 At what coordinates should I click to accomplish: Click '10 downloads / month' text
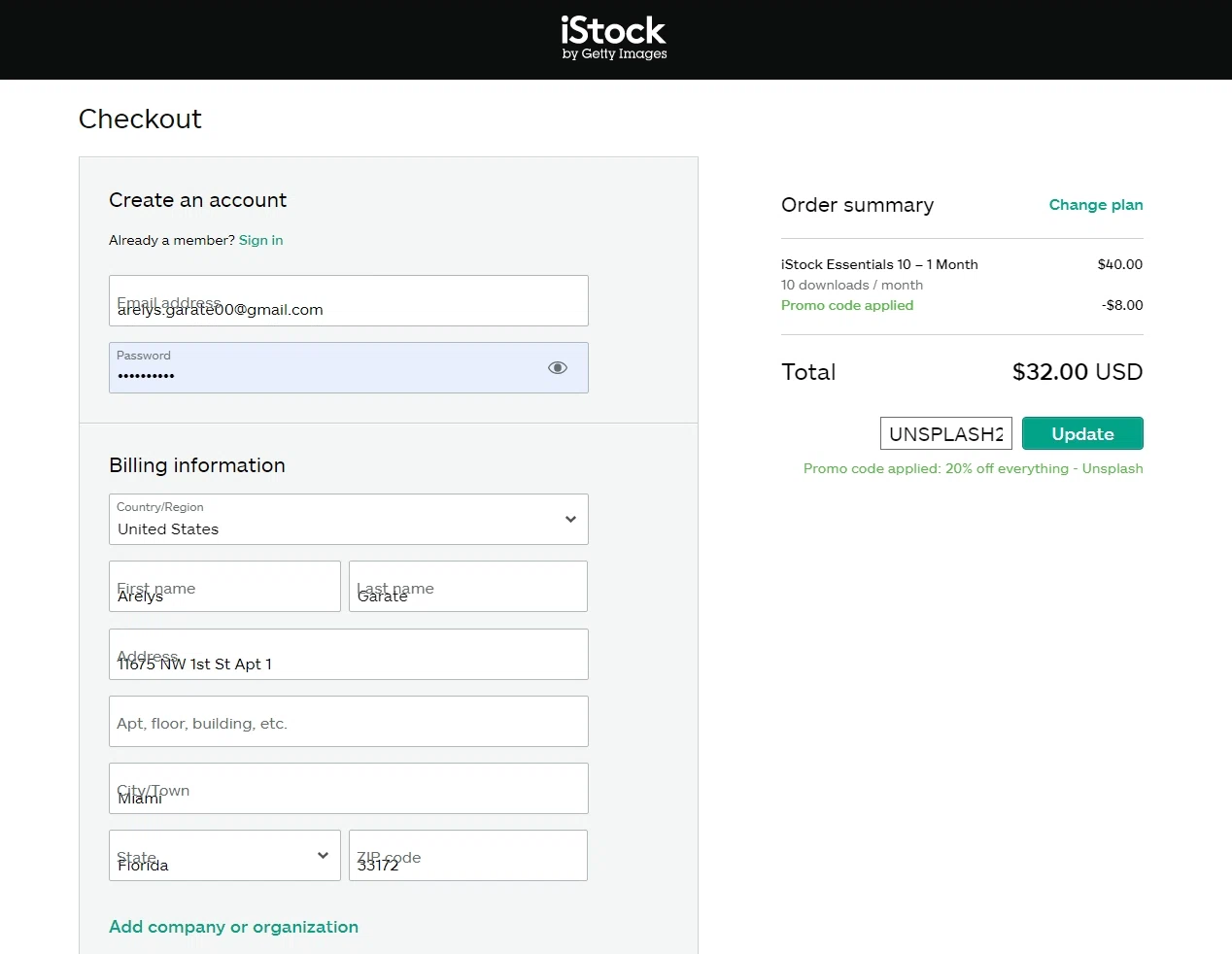[x=852, y=285]
